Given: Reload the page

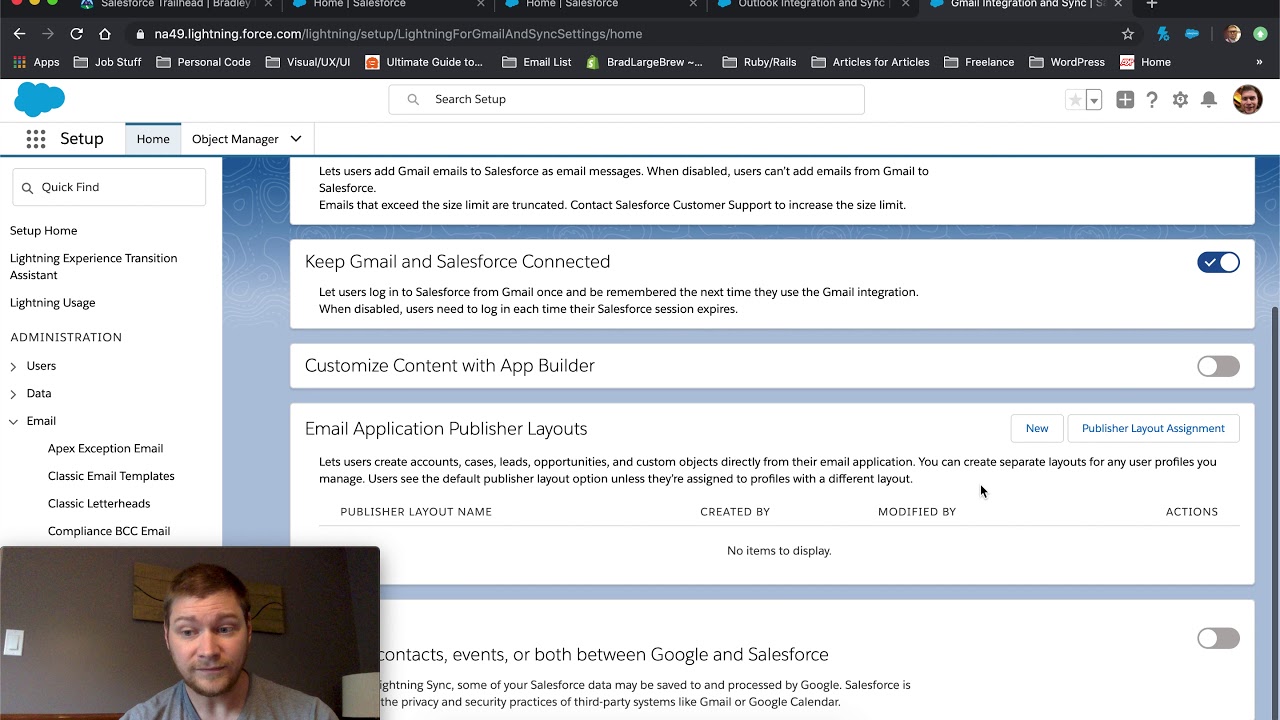Looking at the screenshot, I should pyautogui.click(x=76, y=34).
